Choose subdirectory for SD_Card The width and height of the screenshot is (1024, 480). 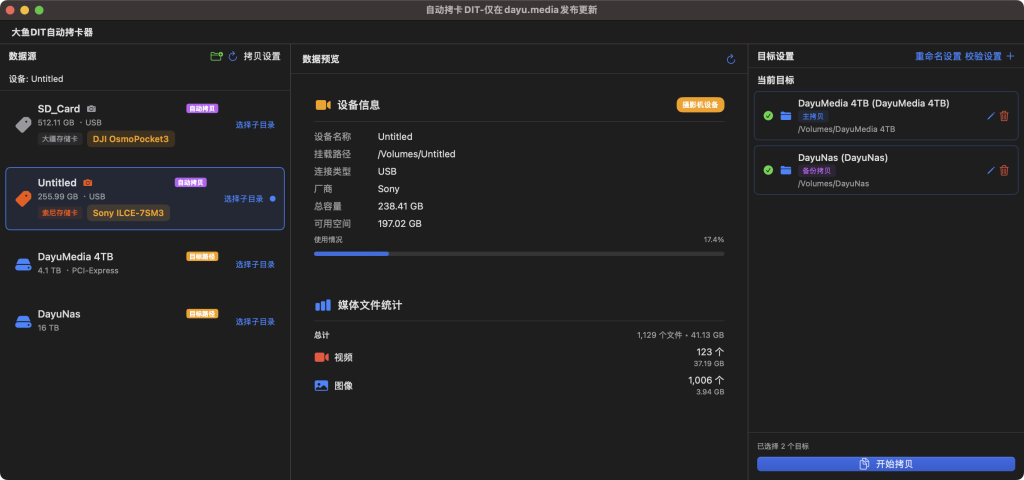coord(255,125)
